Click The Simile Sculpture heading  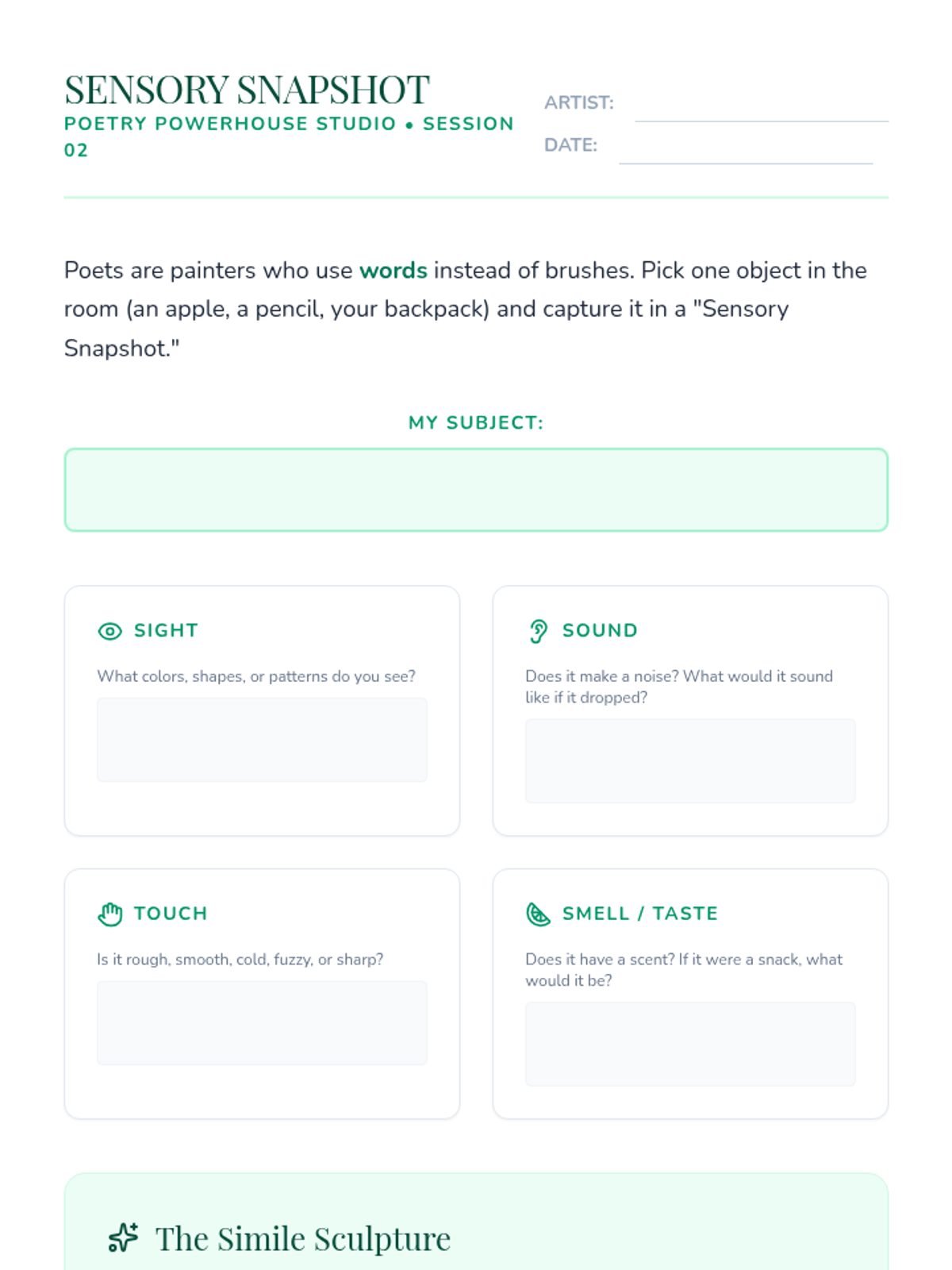(x=303, y=1238)
